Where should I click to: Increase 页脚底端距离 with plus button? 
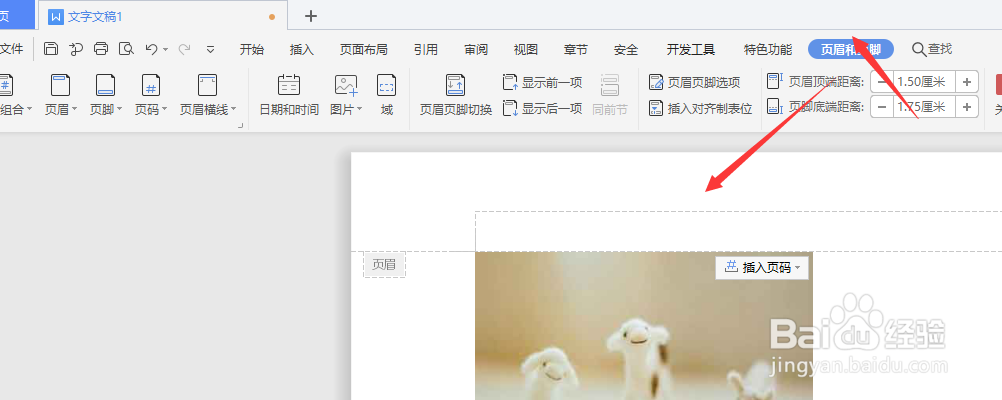[x=967, y=107]
